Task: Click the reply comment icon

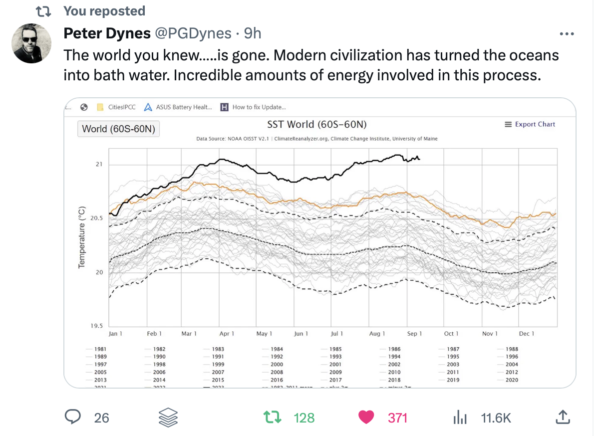Action: [74, 417]
